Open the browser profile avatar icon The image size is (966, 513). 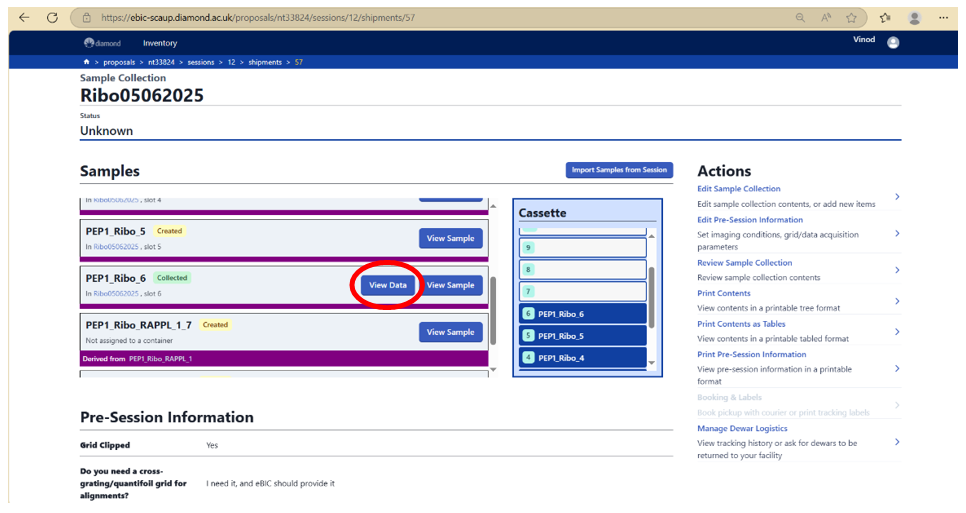point(915,18)
